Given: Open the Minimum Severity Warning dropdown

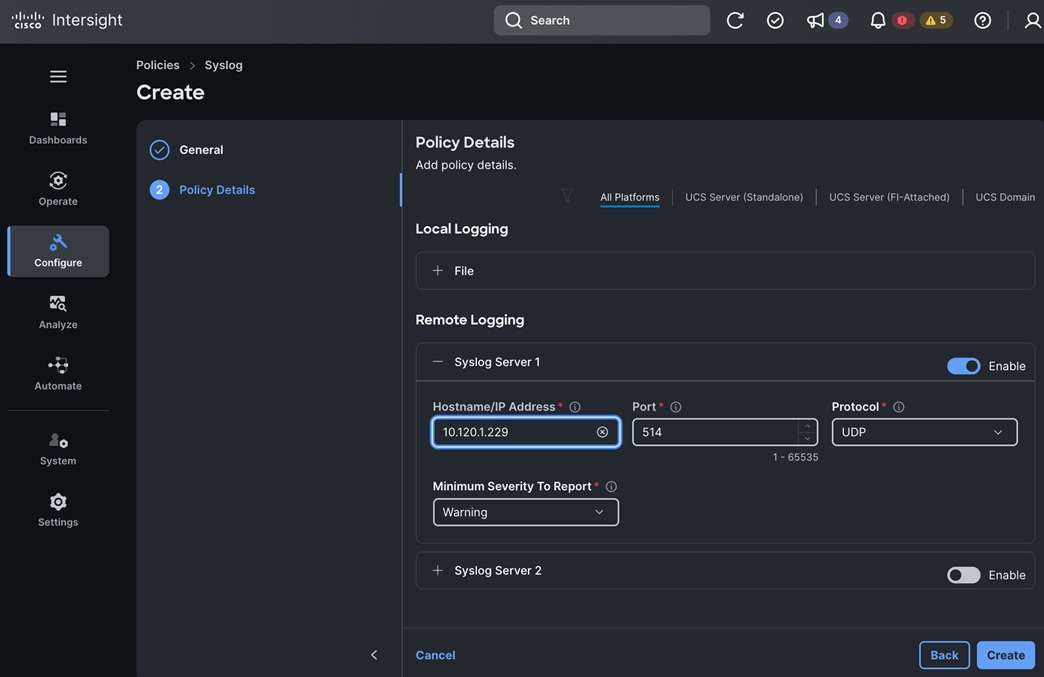Looking at the screenshot, I should click(x=525, y=513).
